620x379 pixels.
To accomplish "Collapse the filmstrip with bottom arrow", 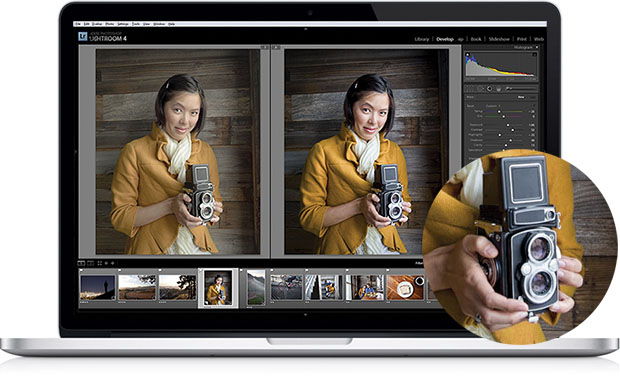I will coord(305,315).
